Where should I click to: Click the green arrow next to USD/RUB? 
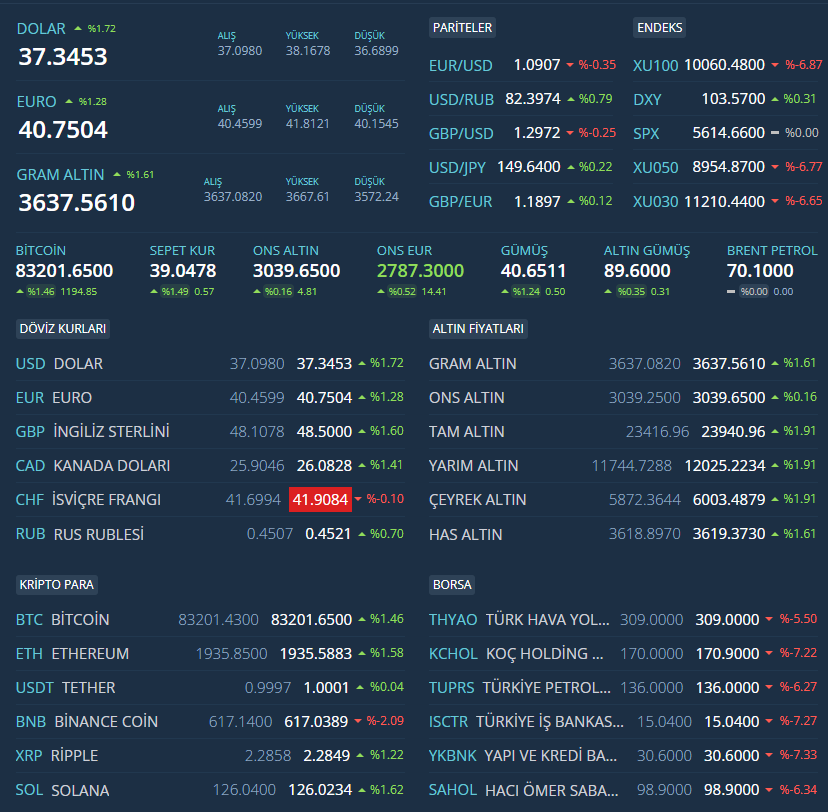click(x=570, y=99)
